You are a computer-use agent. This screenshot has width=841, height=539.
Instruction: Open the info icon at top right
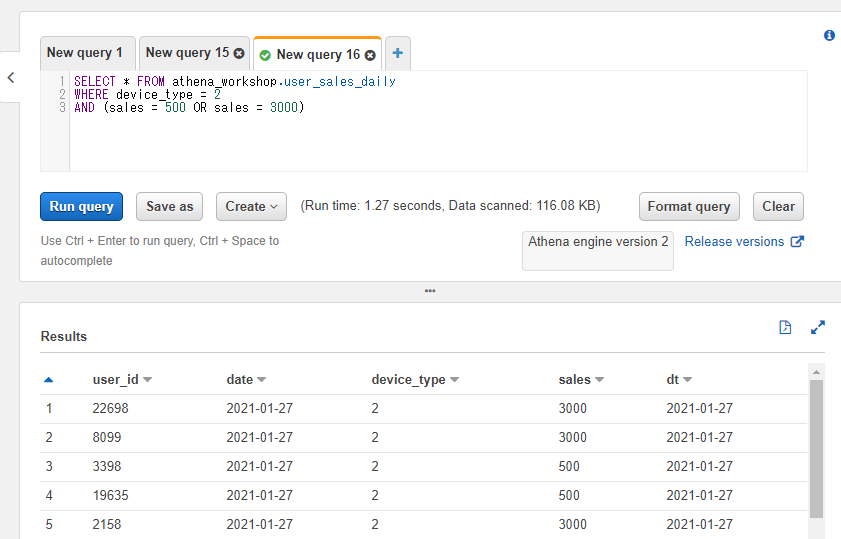pos(829,35)
